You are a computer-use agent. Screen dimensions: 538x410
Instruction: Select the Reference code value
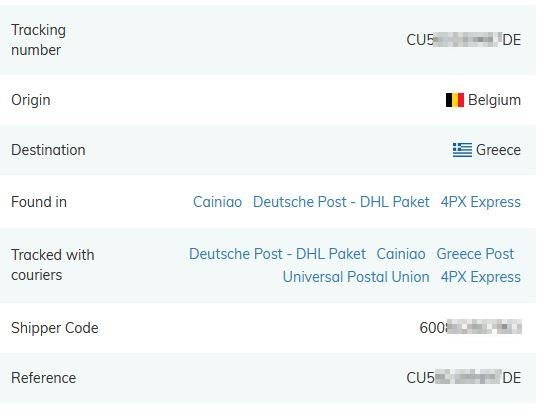pyautogui.click(x=464, y=378)
